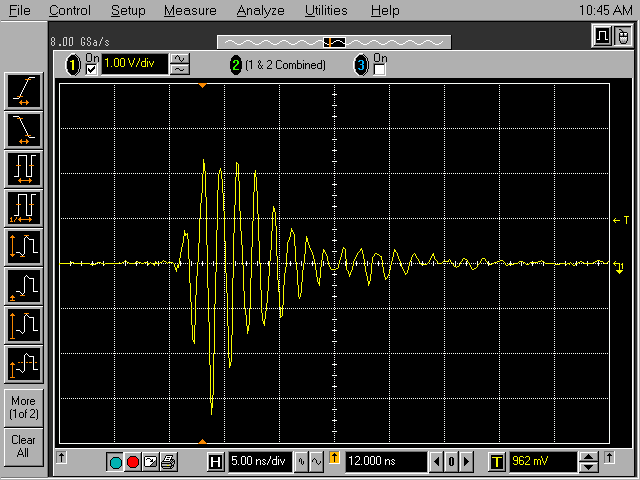Click the 8.00 GSa/s sample rate text

pos(80,42)
